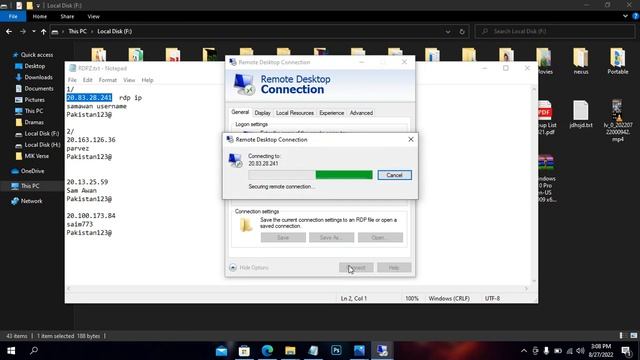The width and height of the screenshot is (640, 360).
Task: Open Local Resources tab
Action: point(295,113)
